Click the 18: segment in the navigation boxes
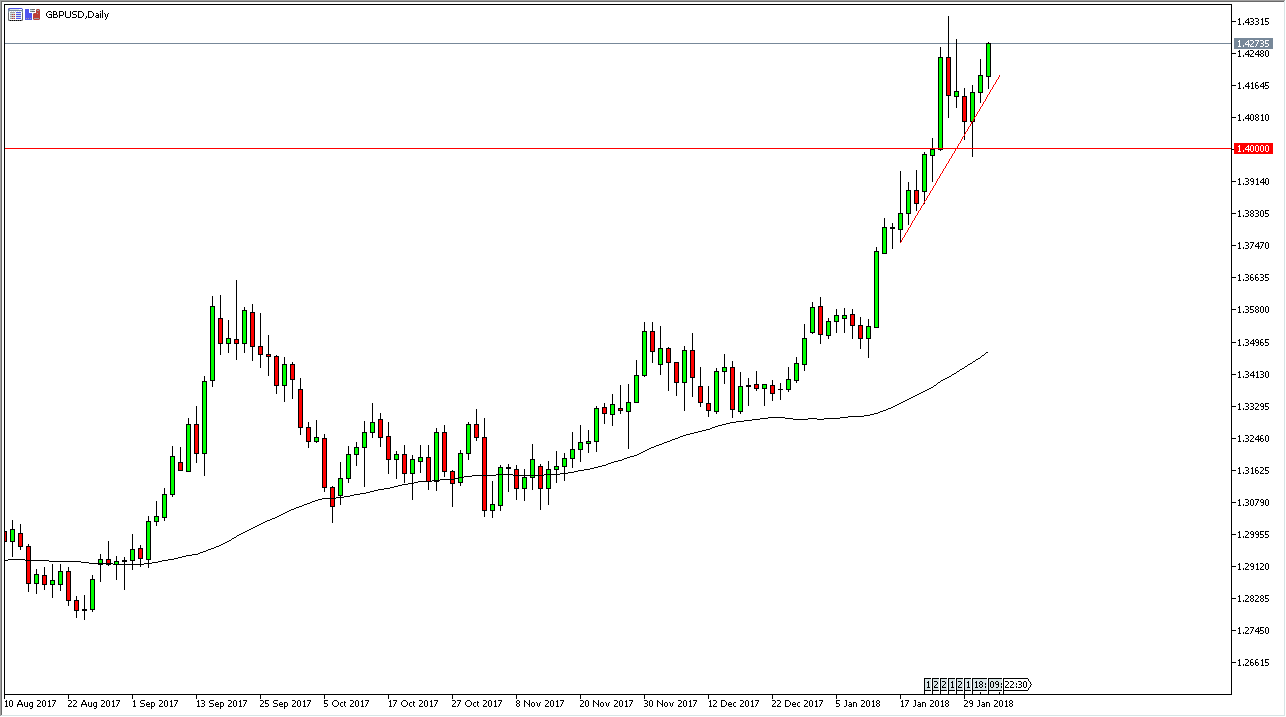The height and width of the screenshot is (717, 1286). click(979, 684)
